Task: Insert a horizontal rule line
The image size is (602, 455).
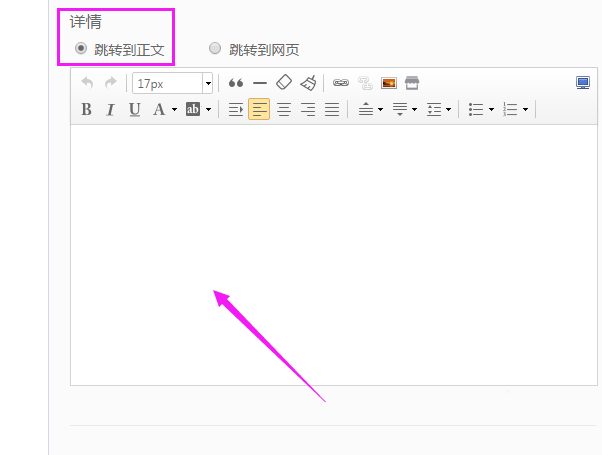Action: coord(260,83)
